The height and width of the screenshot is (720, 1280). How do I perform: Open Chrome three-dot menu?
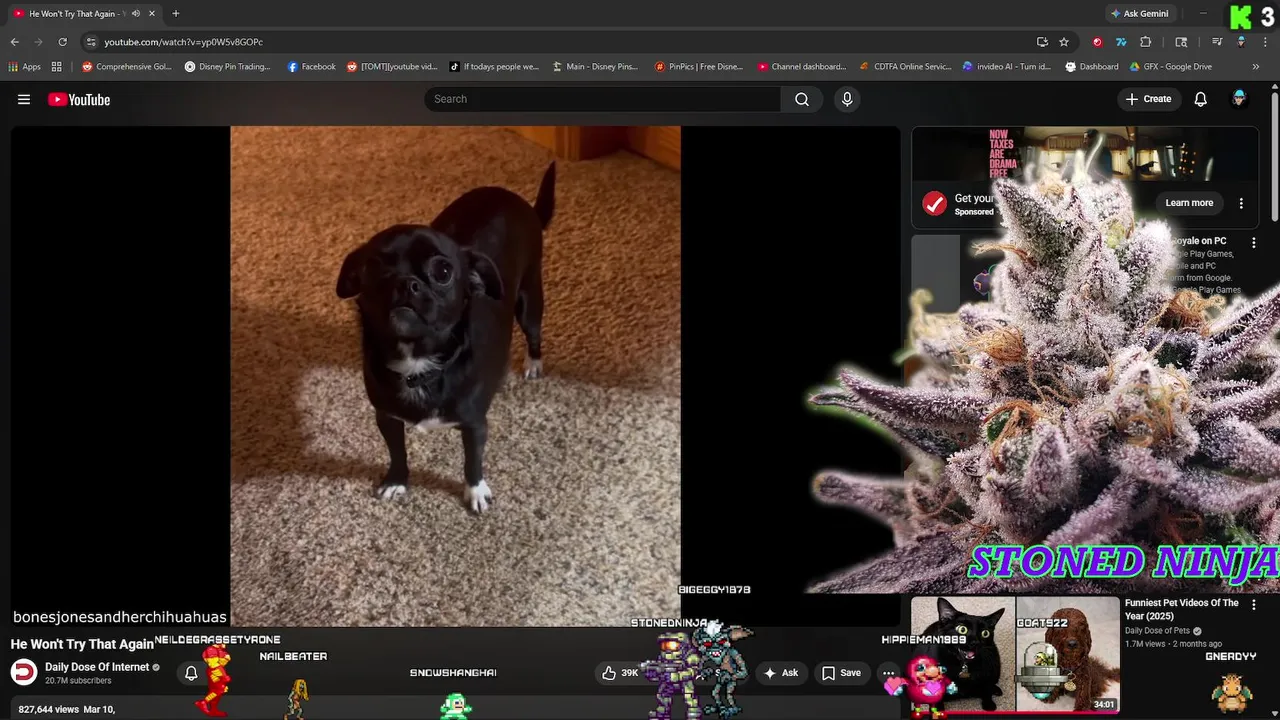[x=1265, y=42]
